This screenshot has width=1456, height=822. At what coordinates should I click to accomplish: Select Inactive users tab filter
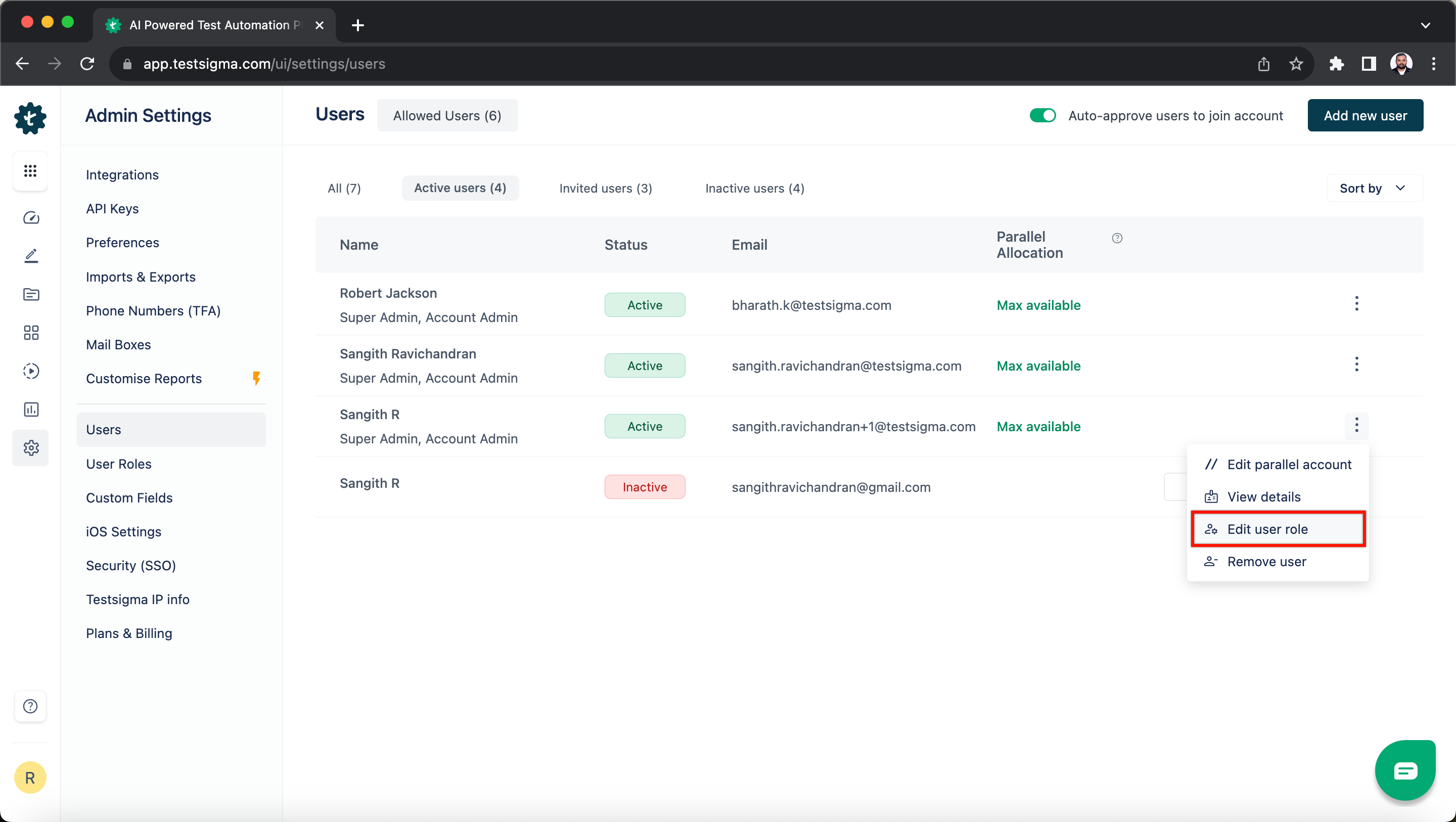click(754, 188)
